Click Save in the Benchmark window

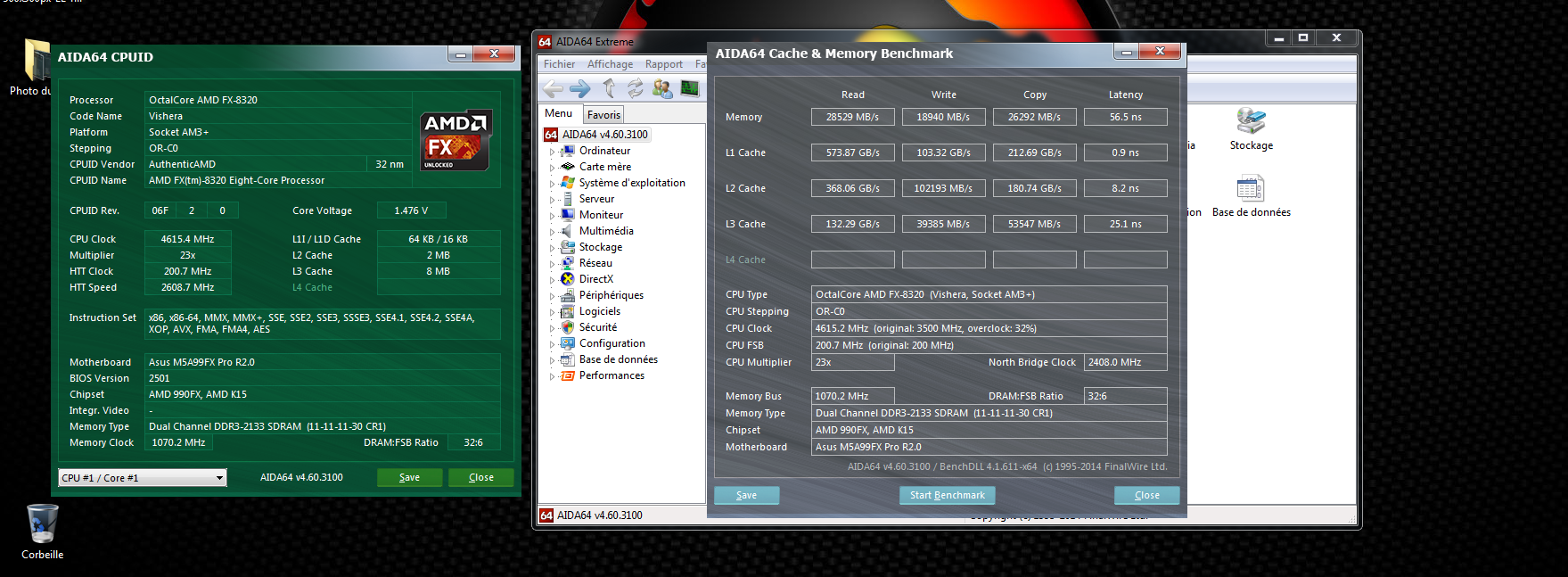[747, 495]
